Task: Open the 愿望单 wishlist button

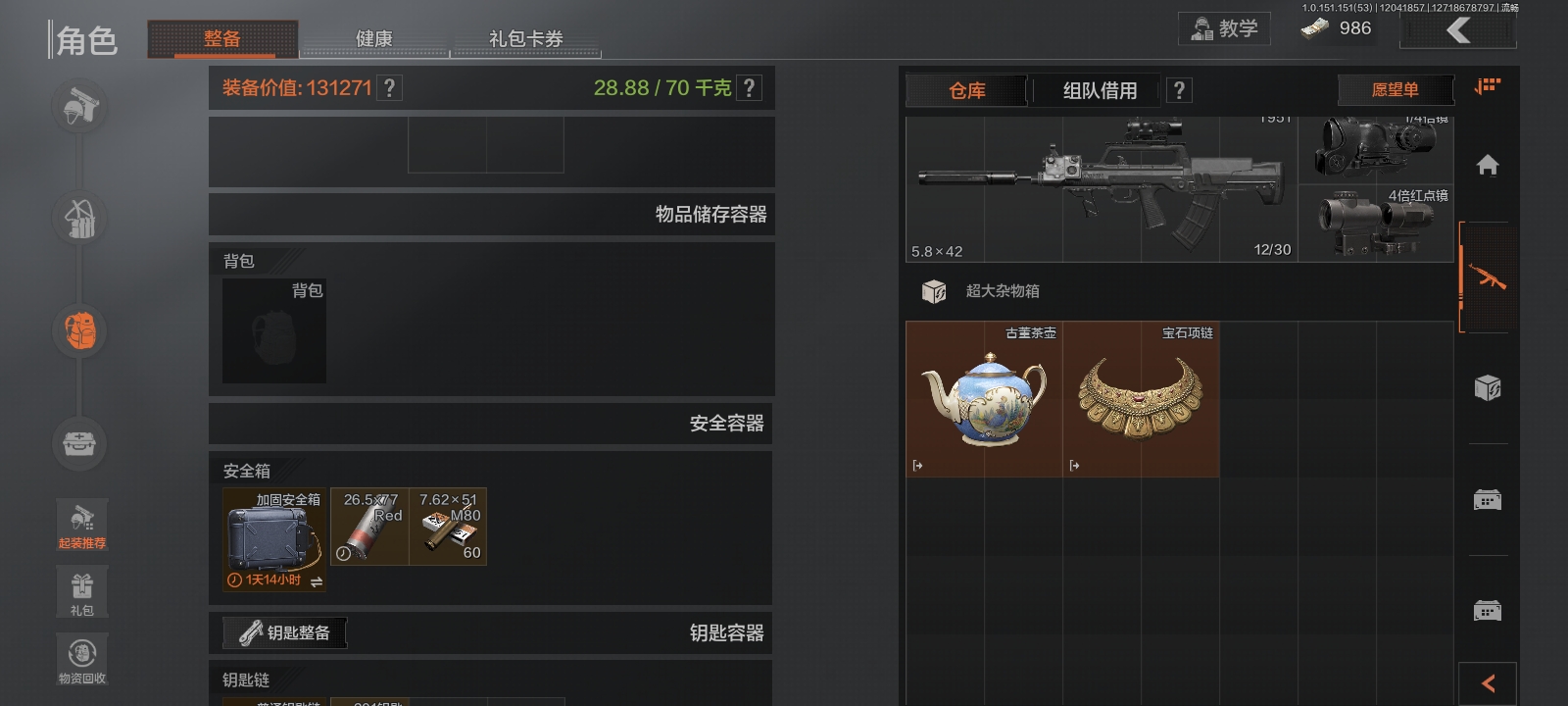Action: (1395, 90)
